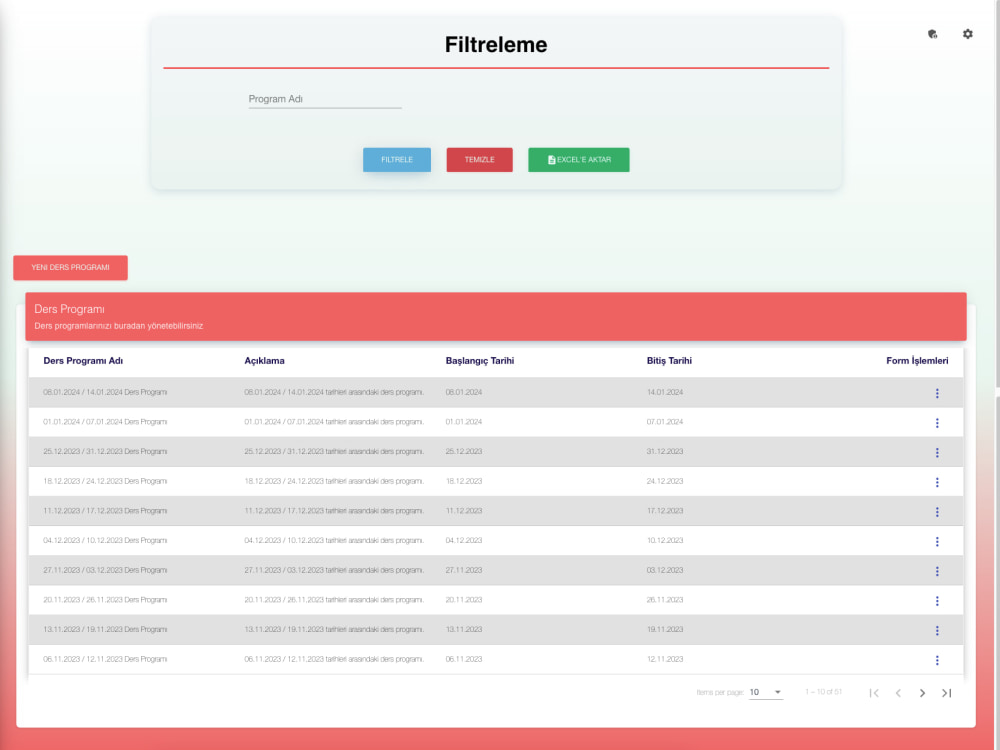
Task: Click end date cell 03.12.2023
Action: (665, 570)
